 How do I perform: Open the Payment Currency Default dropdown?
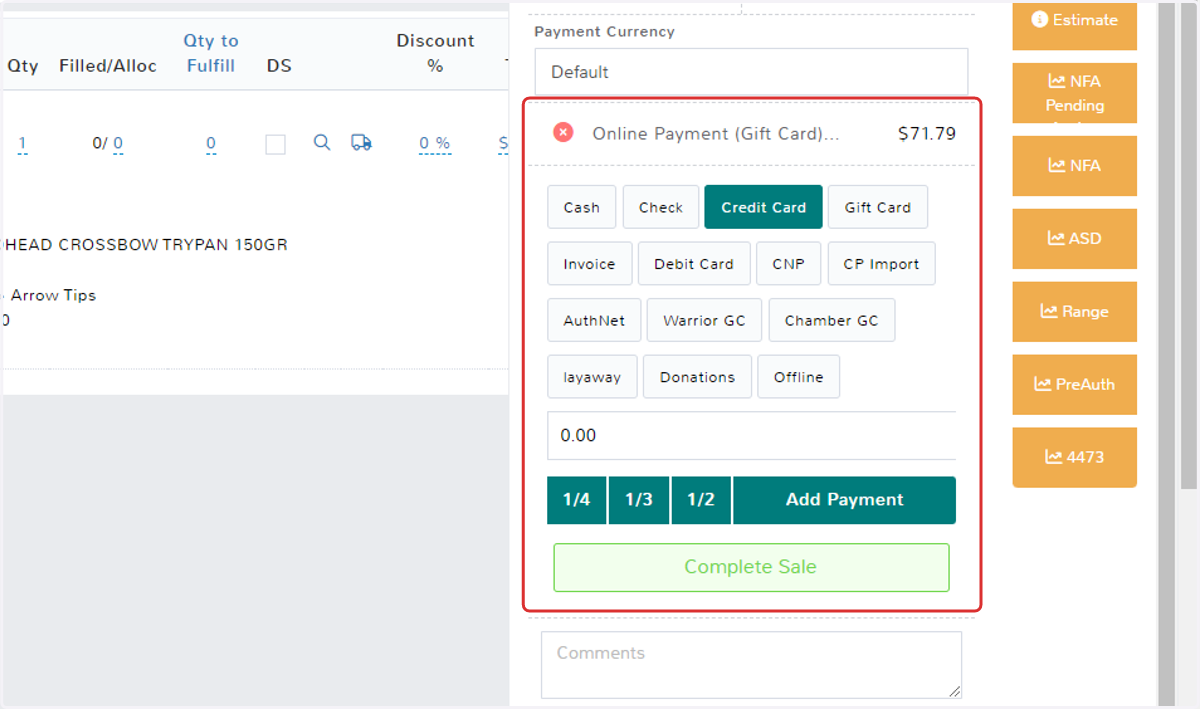tap(751, 72)
